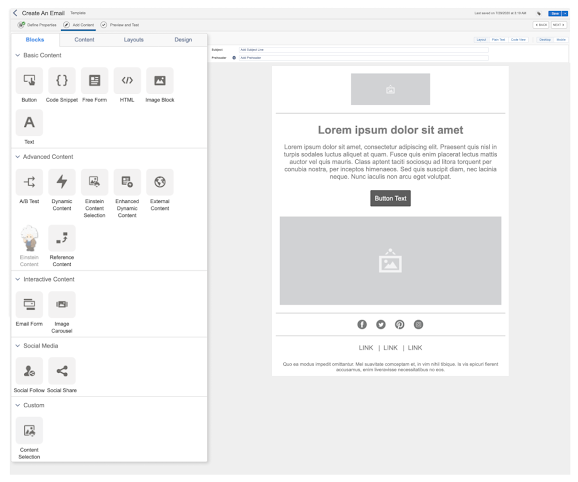Choose the Reference Content block
The height and width of the screenshot is (482, 578).
click(62, 238)
